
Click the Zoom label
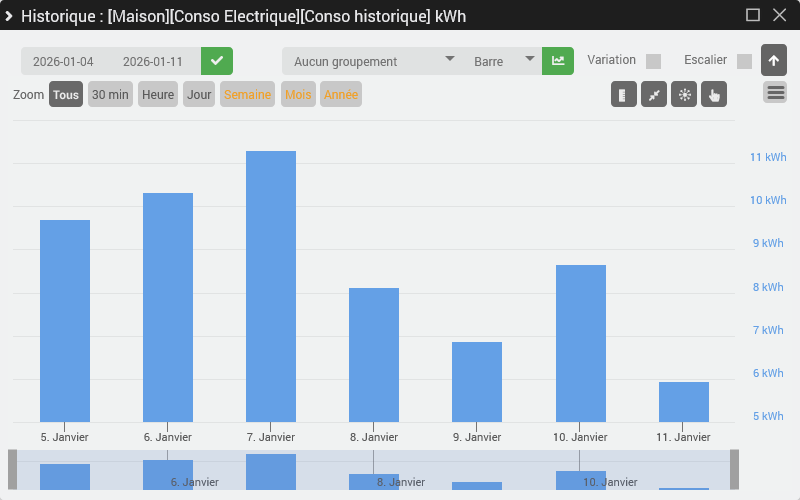pyautogui.click(x=29, y=95)
